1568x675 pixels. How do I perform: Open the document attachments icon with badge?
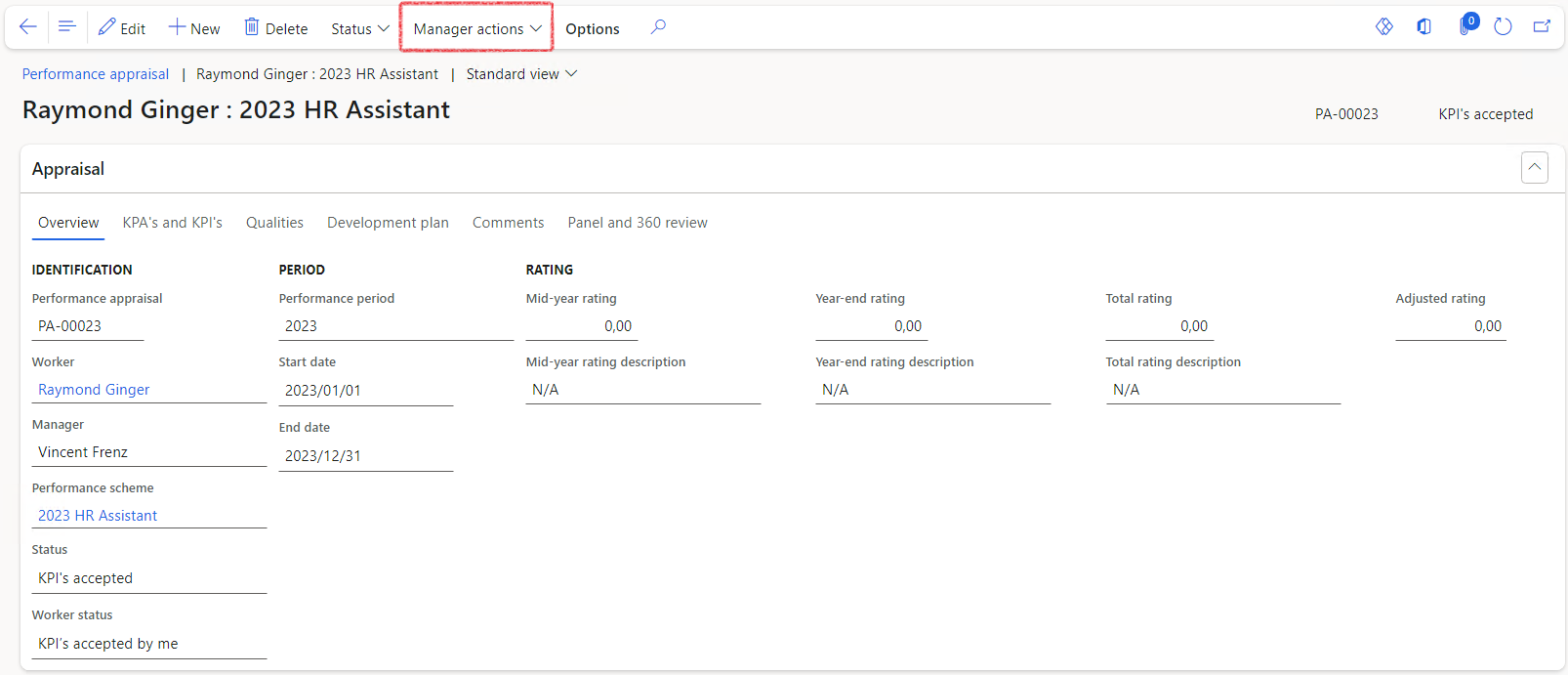[1466, 25]
